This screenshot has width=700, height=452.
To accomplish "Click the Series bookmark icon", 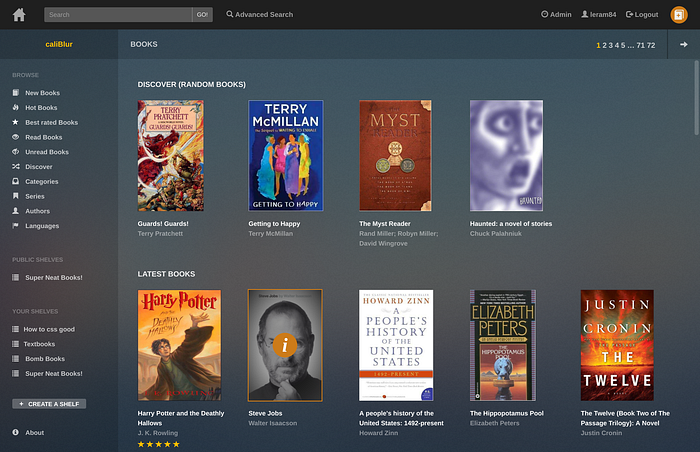I will tap(16, 196).
